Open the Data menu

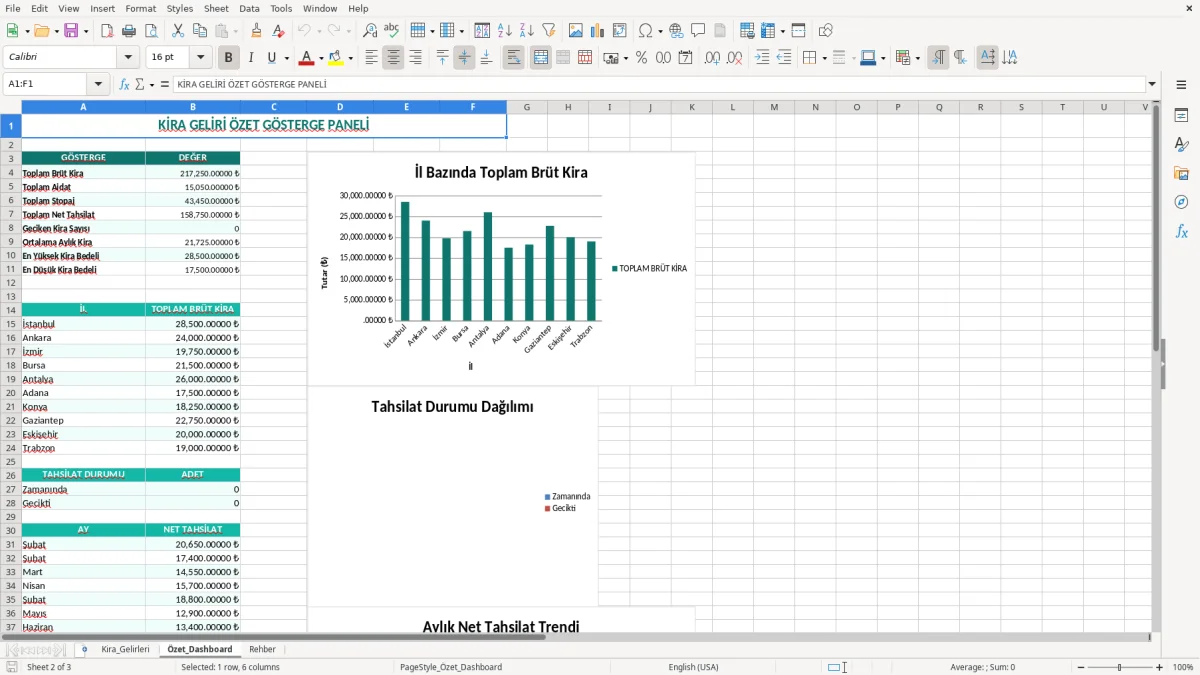(x=249, y=8)
